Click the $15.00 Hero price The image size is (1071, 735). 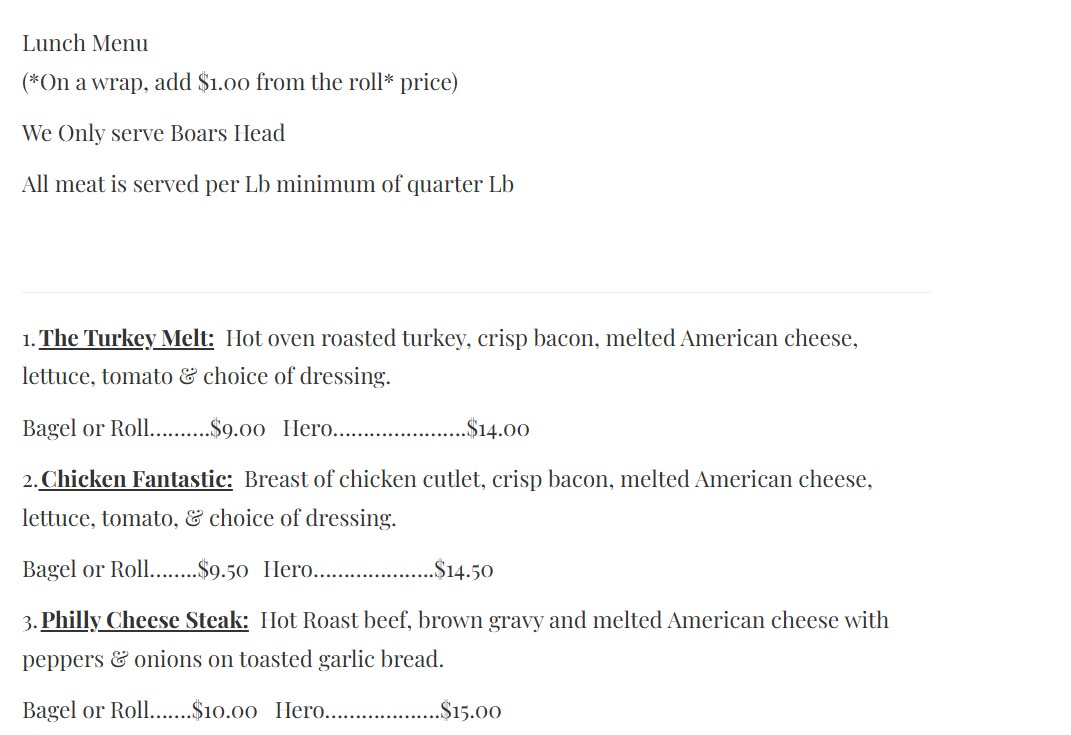pos(471,711)
